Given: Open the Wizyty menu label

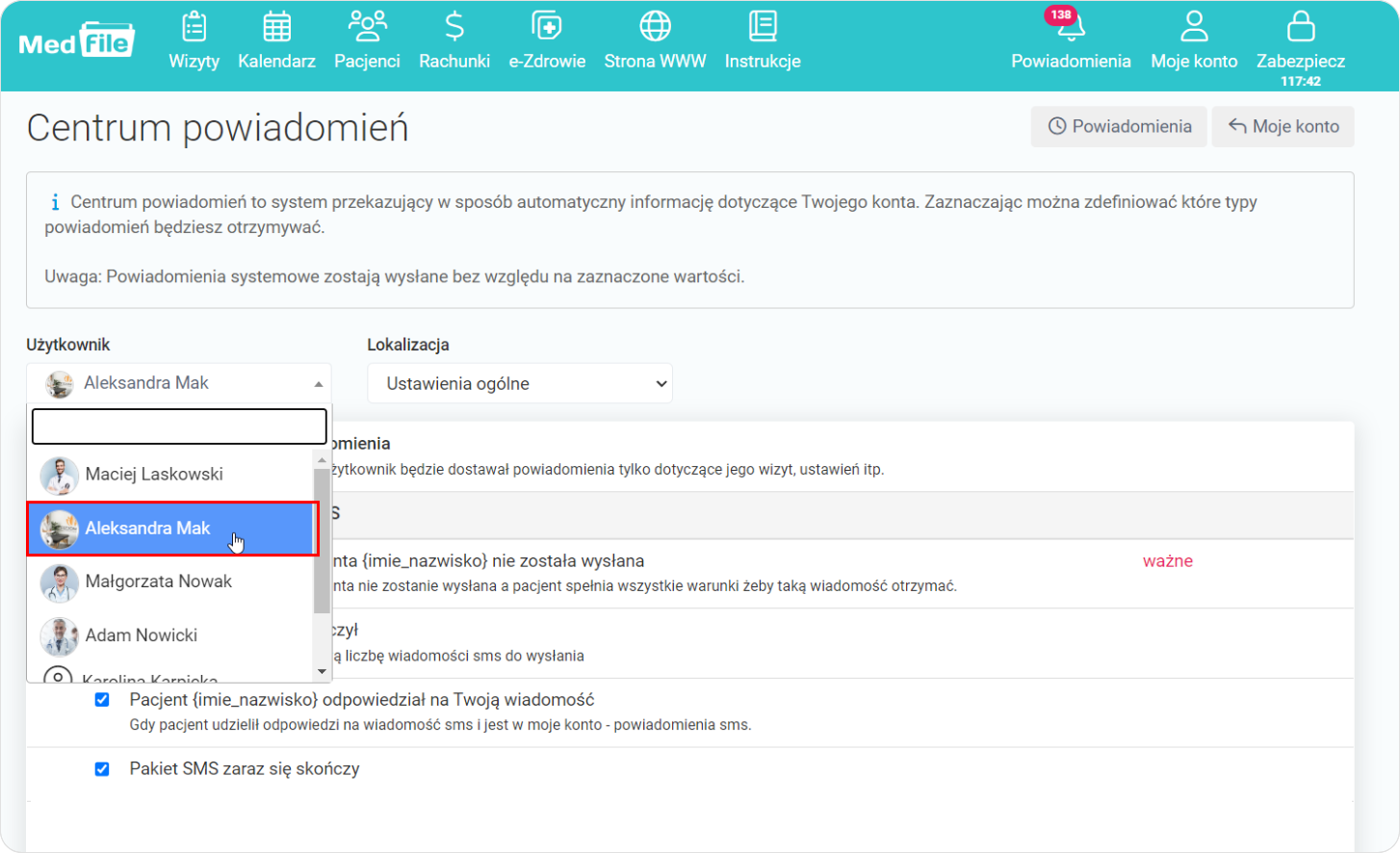Looking at the screenshot, I should (x=194, y=61).
